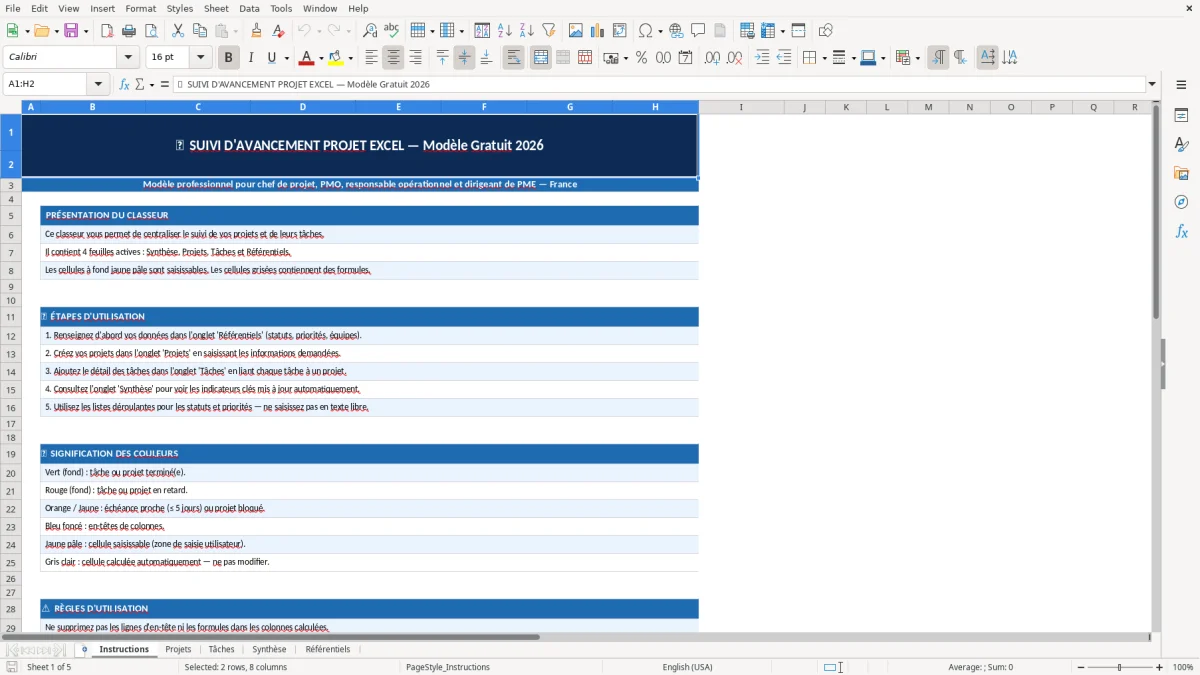Insert special character Omega icon
Viewport: 1200px width, 675px height.
pos(645,31)
